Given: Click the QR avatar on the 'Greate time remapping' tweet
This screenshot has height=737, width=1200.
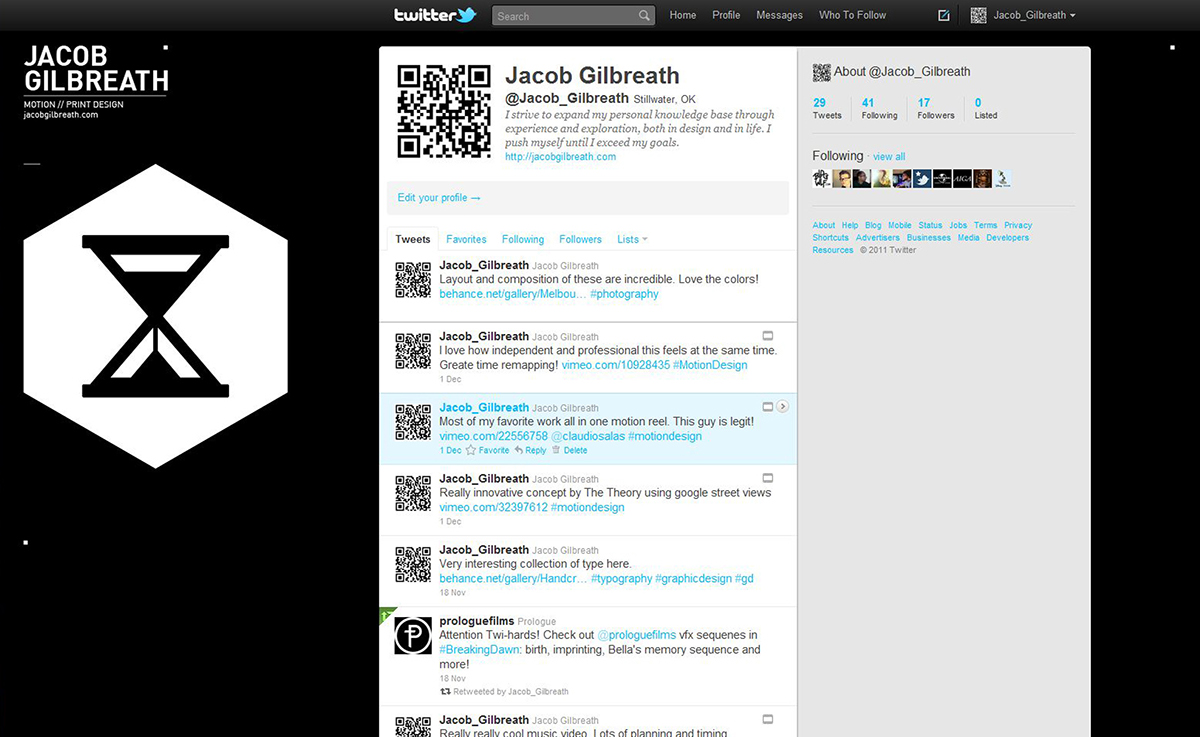Looking at the screenshot, I should tap(413, 350).
